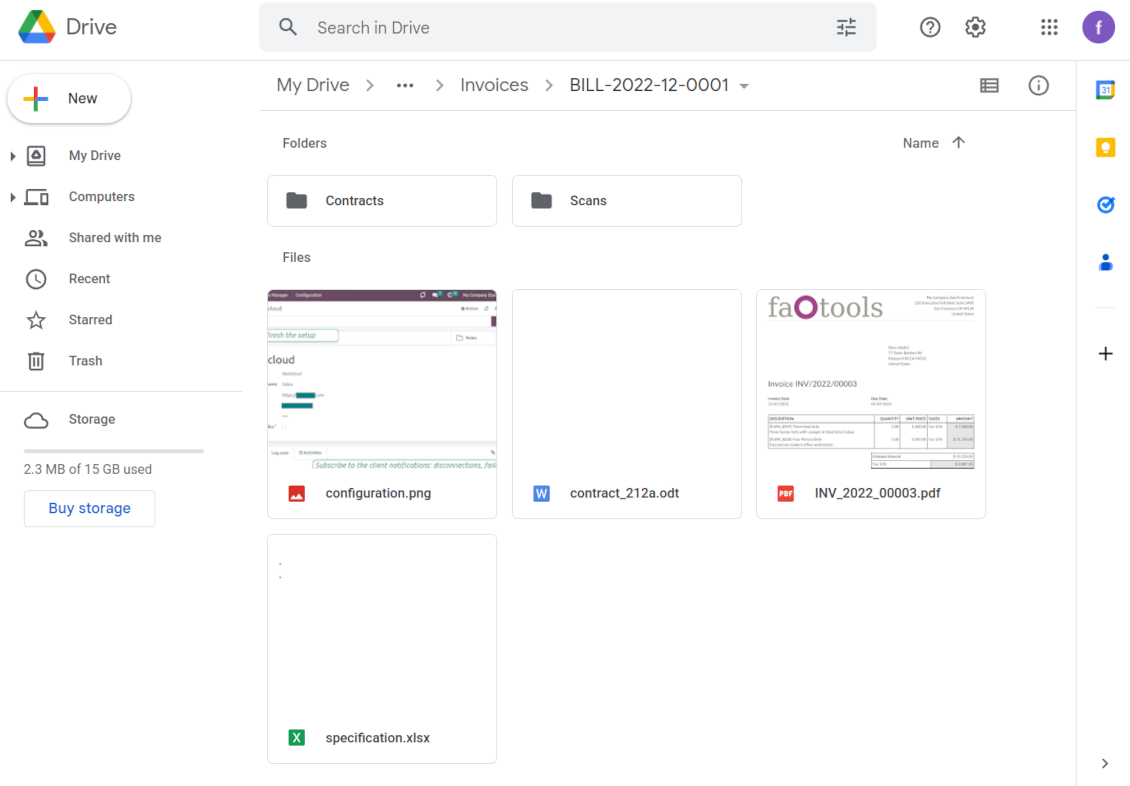Switch to list layout view
This screenshot has width=1130, height=786.
point(989,86)
